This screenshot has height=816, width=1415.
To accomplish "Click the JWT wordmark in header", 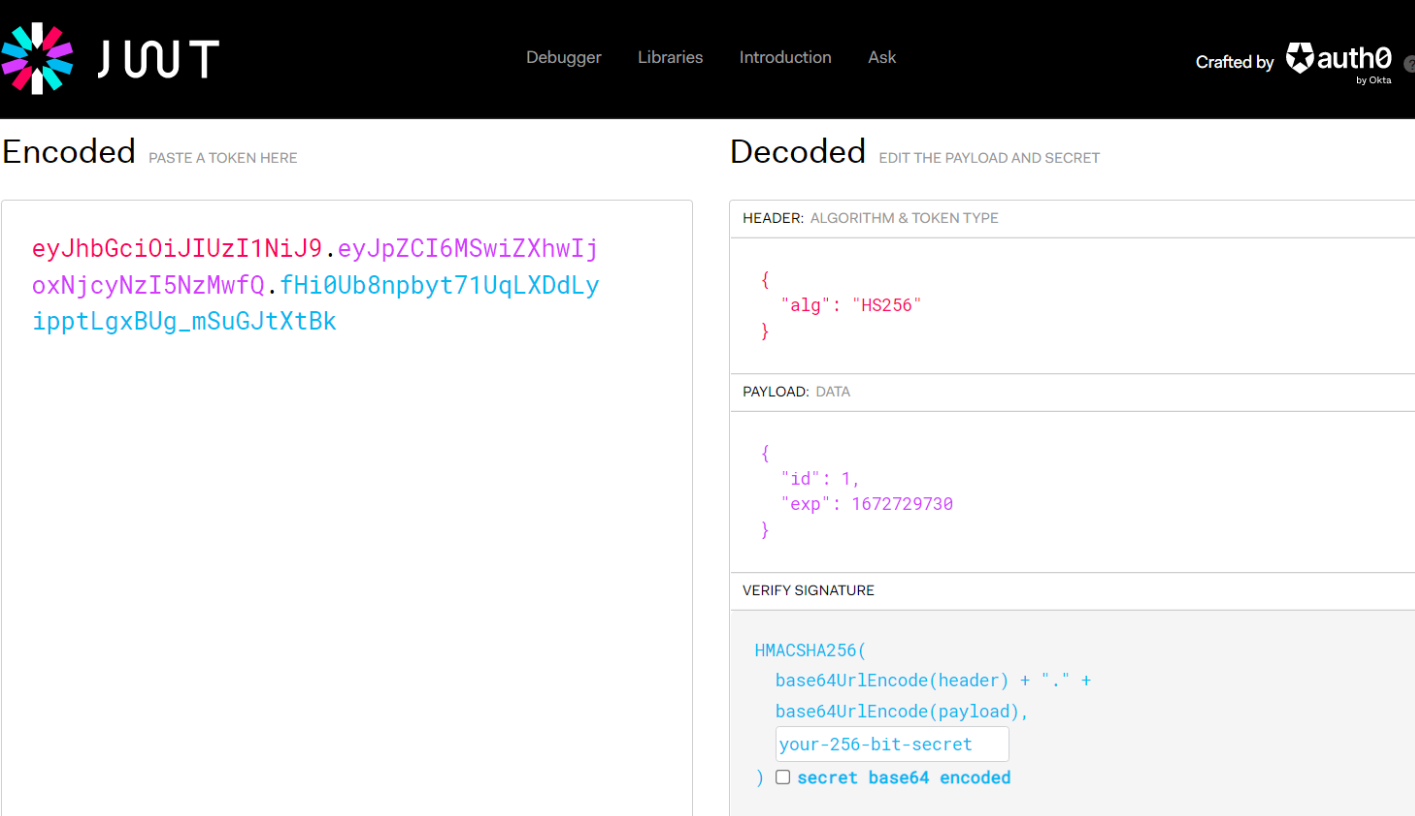I will tap(158, 59).
